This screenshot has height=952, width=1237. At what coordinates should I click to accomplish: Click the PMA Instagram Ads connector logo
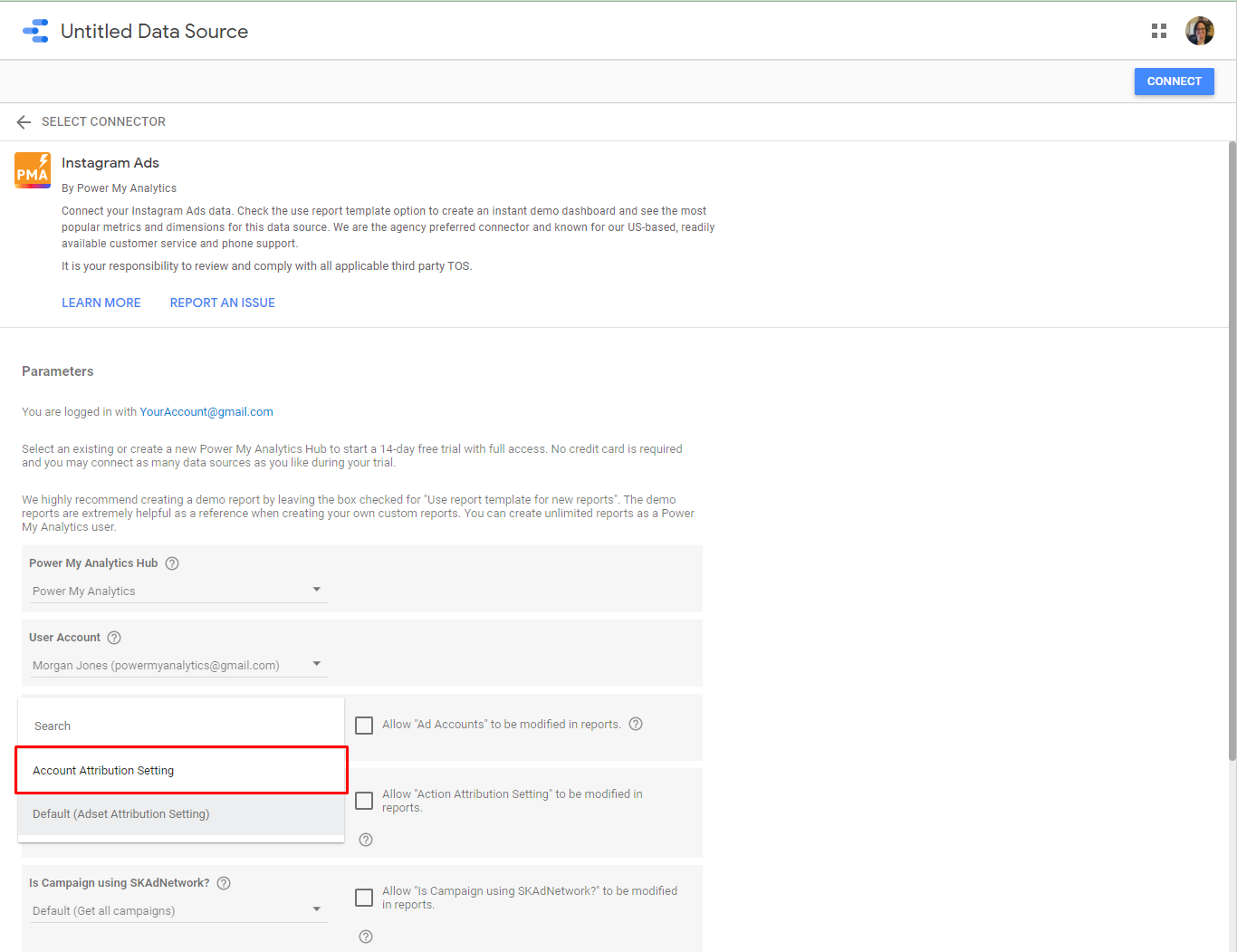(33, 170)
